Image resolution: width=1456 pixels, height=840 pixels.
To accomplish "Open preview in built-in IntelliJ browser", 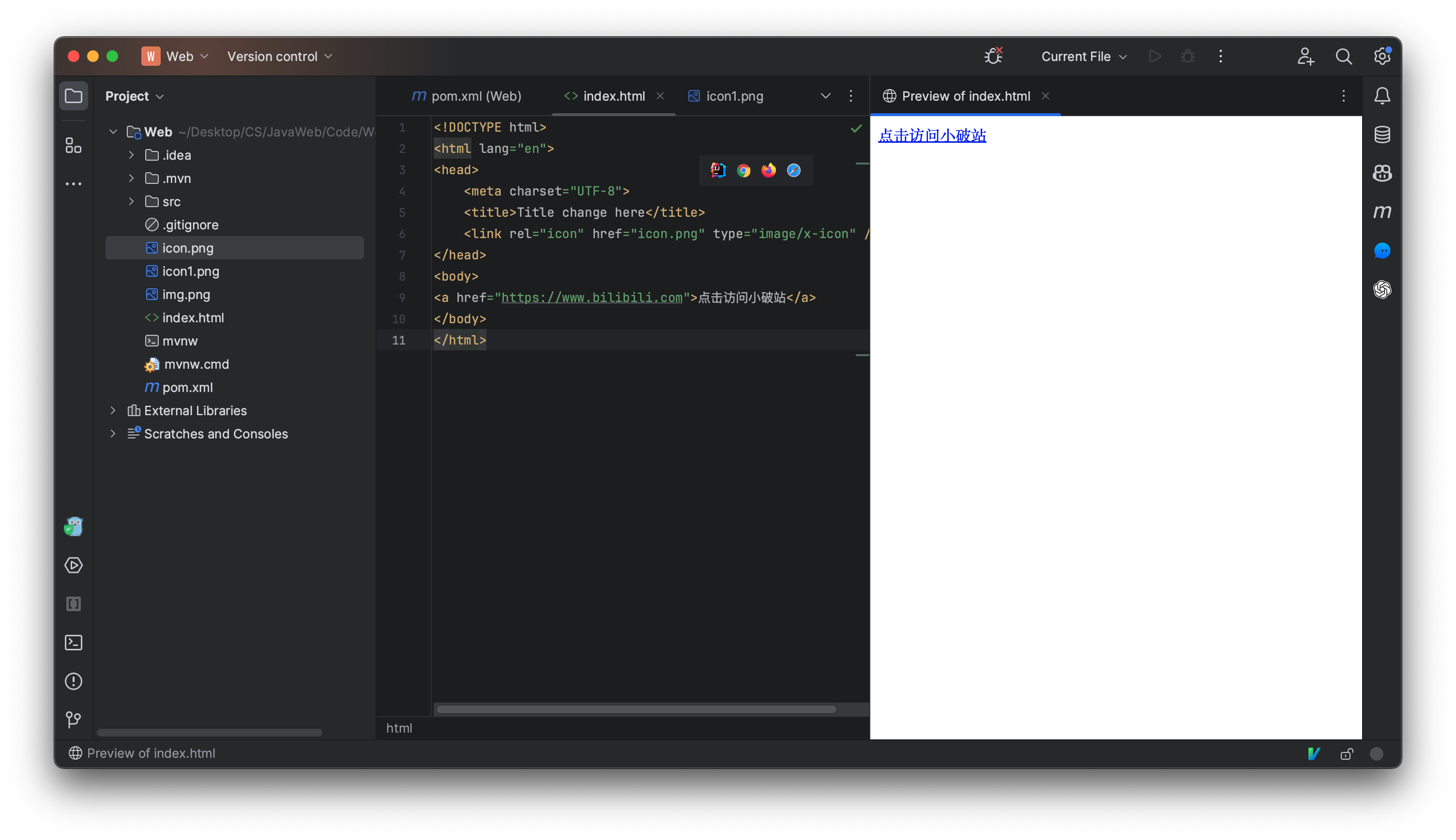I will coord(718,170).
